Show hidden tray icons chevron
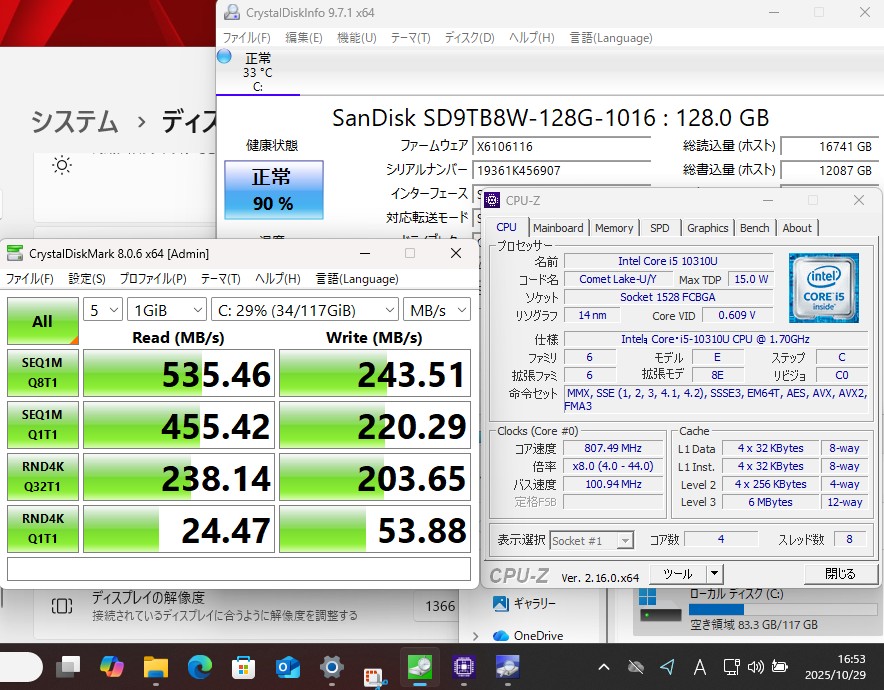The height and width of the screenshot is (690, 884). (x=604, y=667)
